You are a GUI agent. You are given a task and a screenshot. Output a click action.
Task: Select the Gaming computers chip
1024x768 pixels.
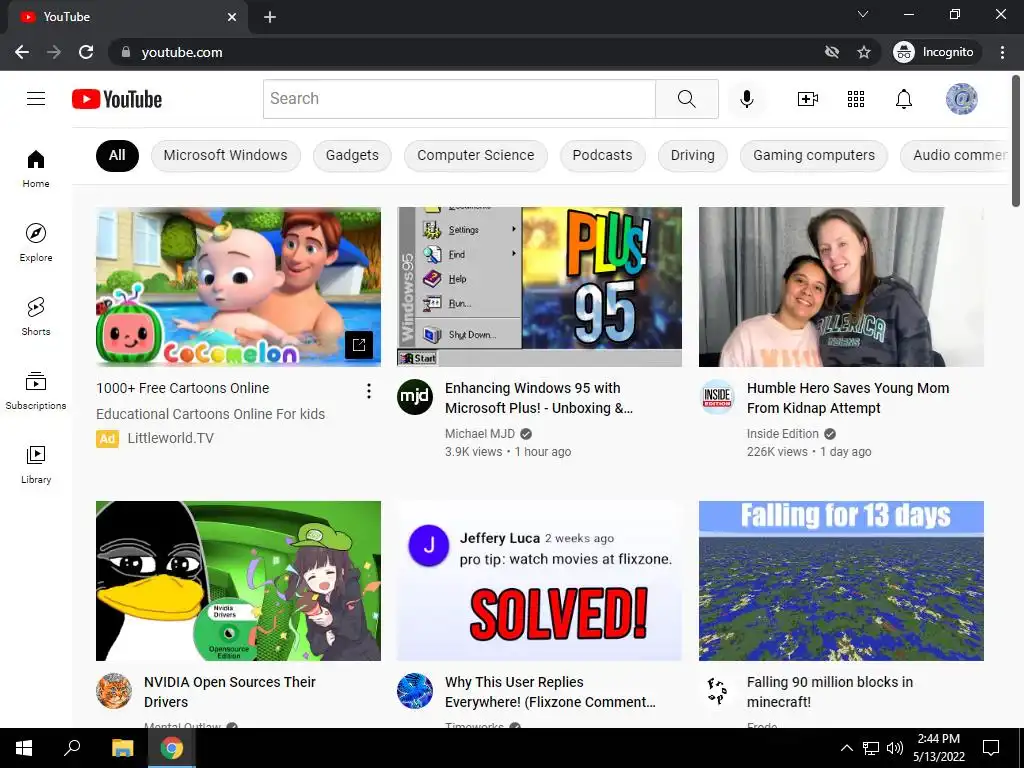point(814,155)
